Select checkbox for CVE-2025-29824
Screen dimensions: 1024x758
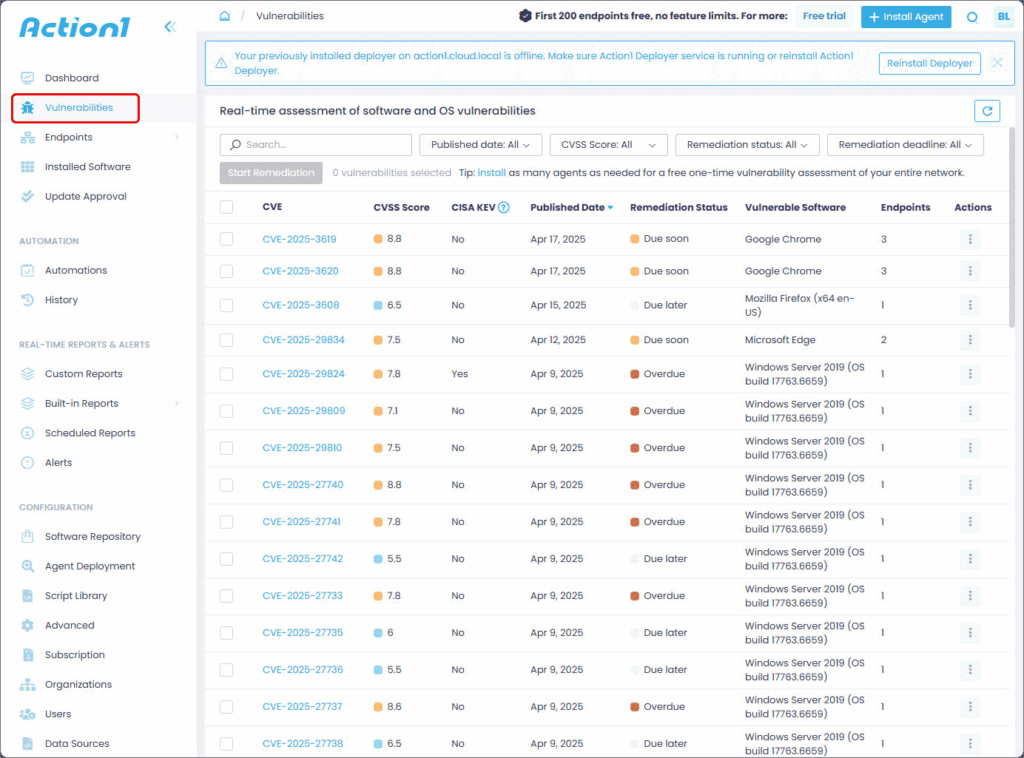(227, 373)
